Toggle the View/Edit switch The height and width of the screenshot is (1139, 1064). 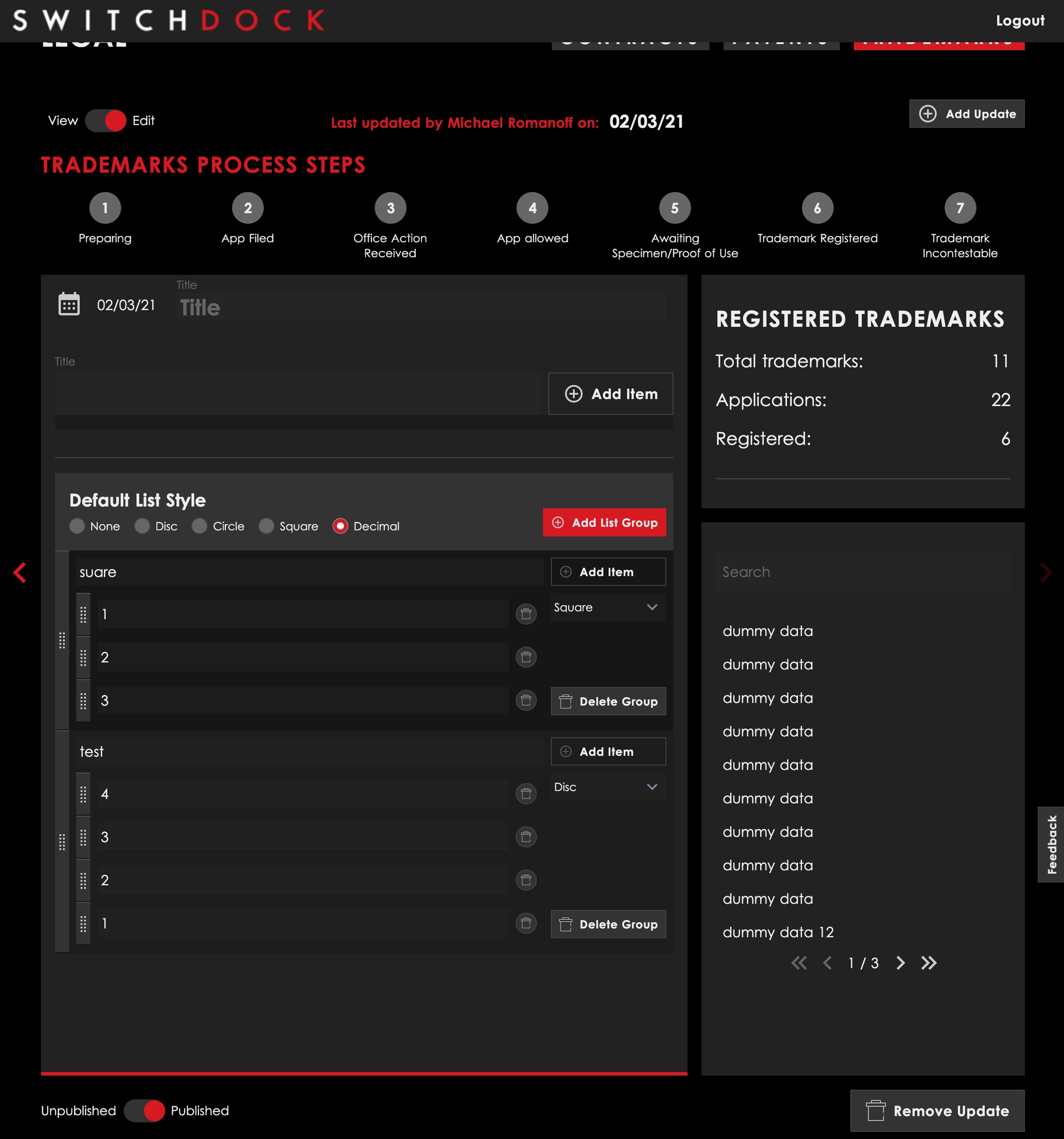click(x=106, y=121)
